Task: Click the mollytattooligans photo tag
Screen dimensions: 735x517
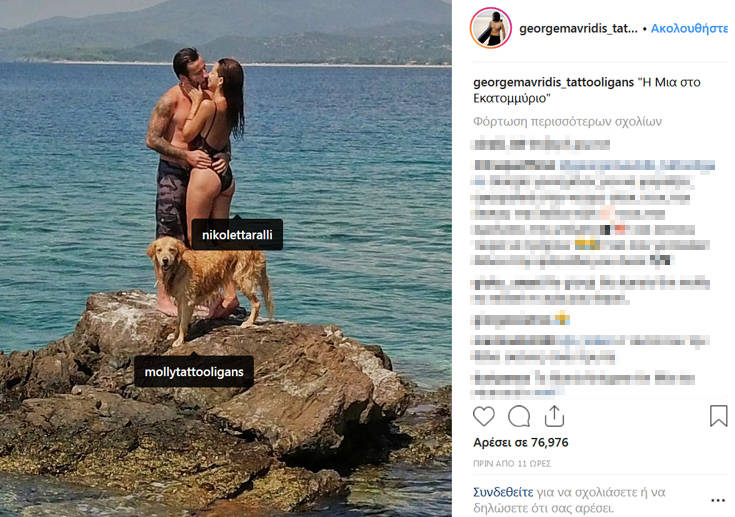Action: pyautogui.click(x=194, y=372)
